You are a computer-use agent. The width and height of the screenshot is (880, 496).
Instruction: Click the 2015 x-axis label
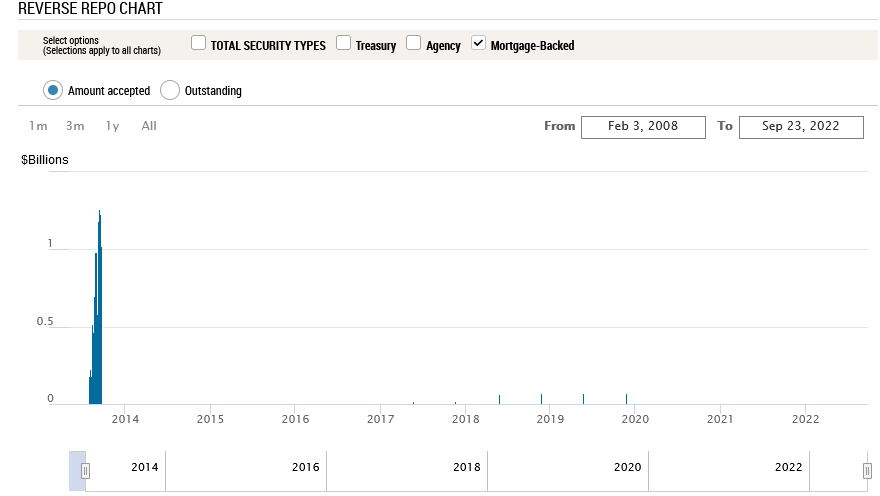(210, 419)
